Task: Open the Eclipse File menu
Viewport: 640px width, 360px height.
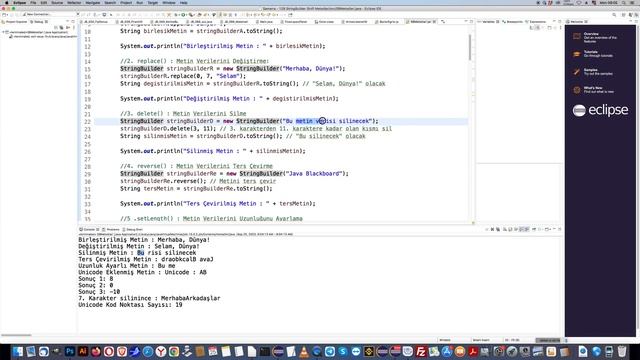Action: tap(33, 3)
